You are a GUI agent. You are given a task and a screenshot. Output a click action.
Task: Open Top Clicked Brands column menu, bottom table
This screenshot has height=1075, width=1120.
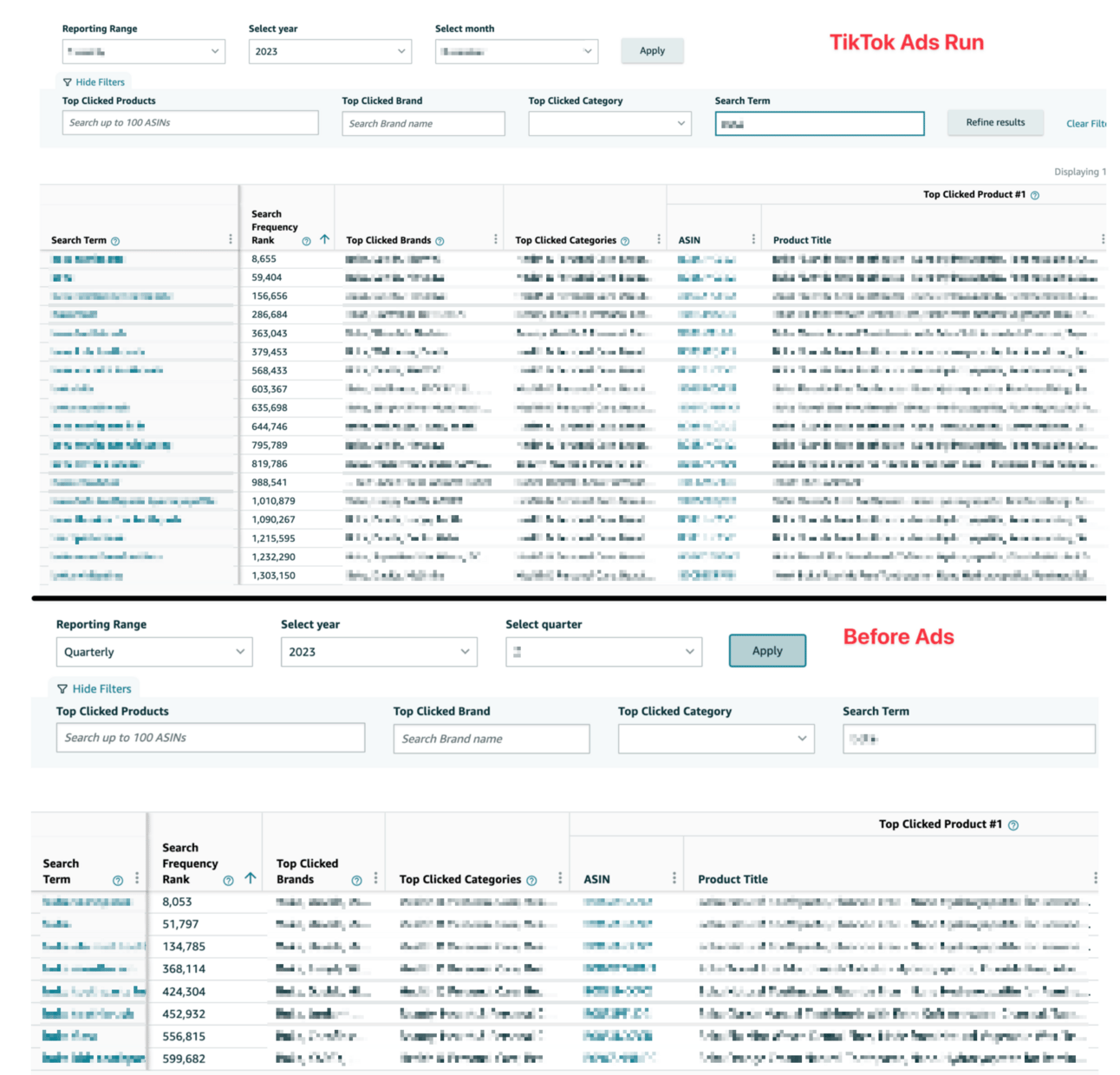tap(375, 878)
